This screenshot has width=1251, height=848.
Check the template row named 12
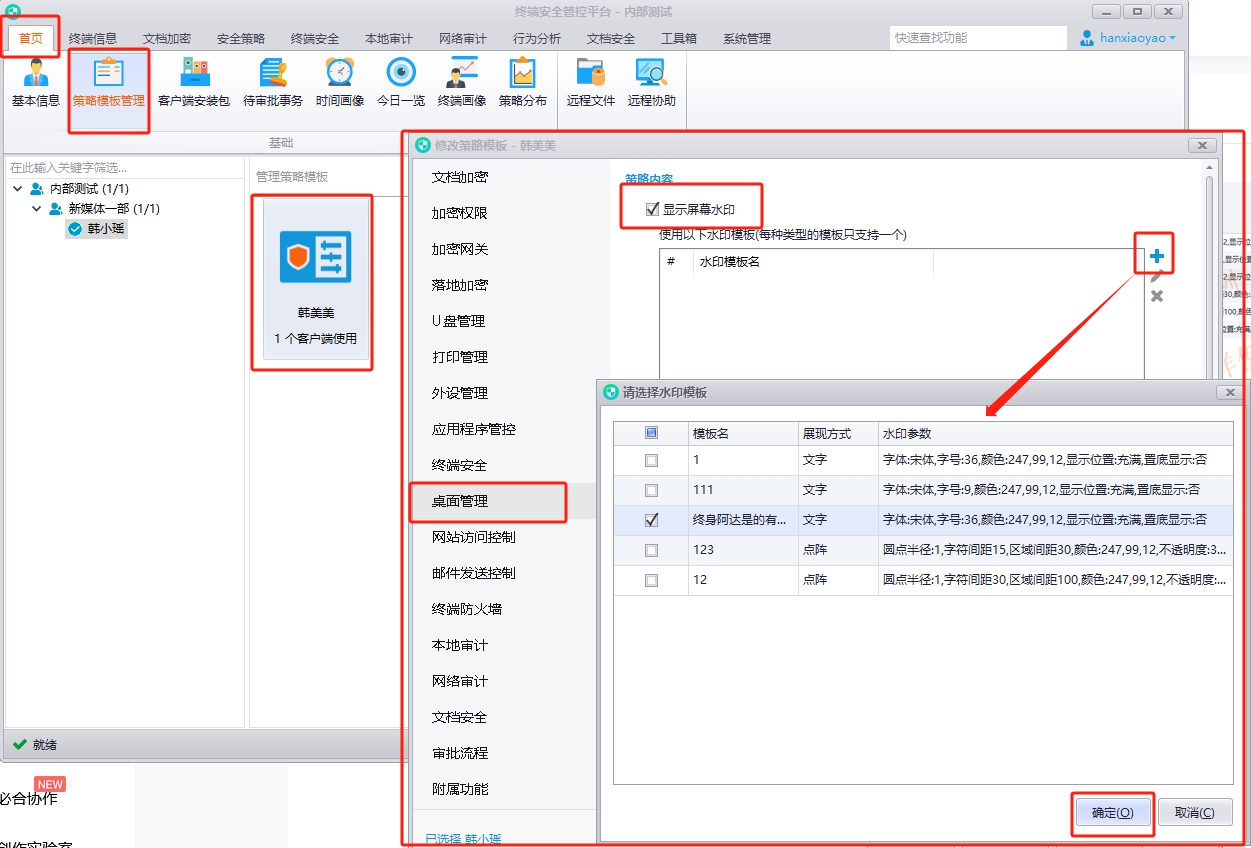point(651,580)
